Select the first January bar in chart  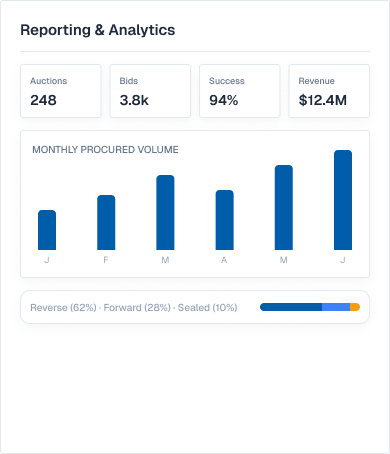tap(47, 230)
